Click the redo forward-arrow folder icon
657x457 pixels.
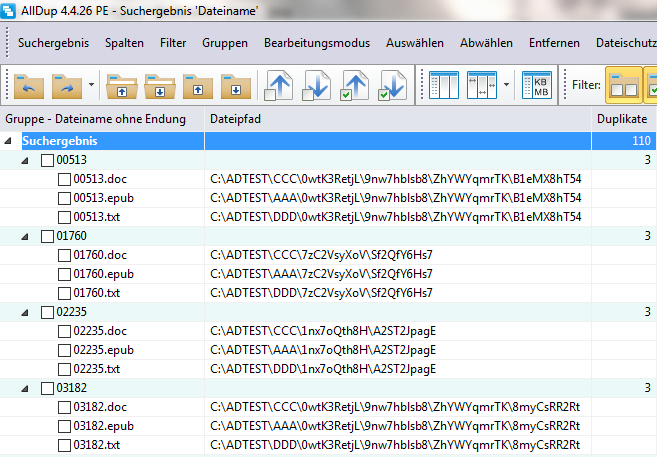coord(66,86)
